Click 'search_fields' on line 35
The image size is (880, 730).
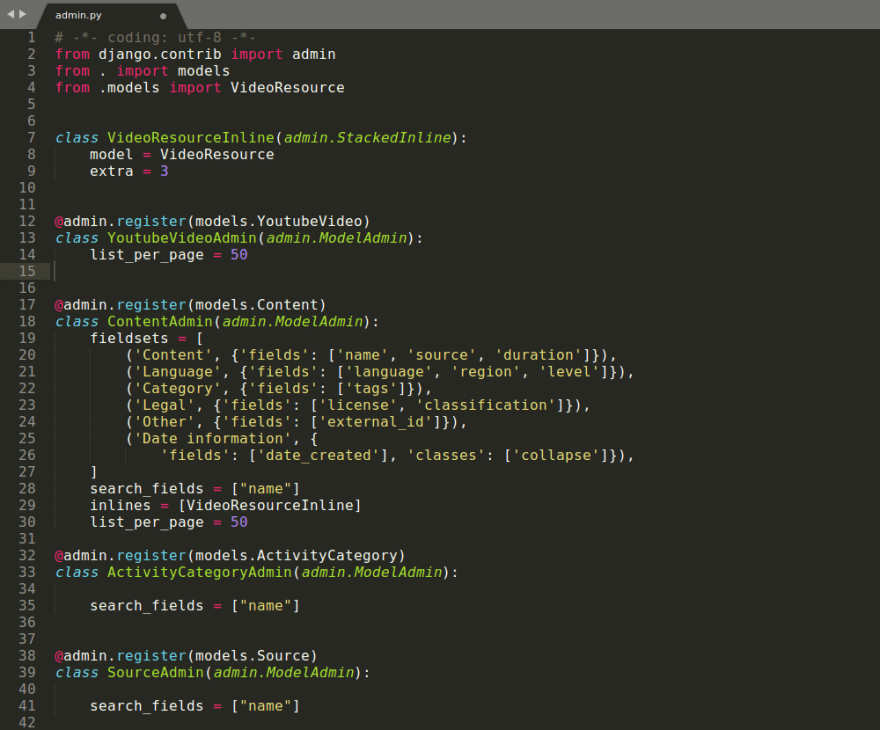coord(147,606)
